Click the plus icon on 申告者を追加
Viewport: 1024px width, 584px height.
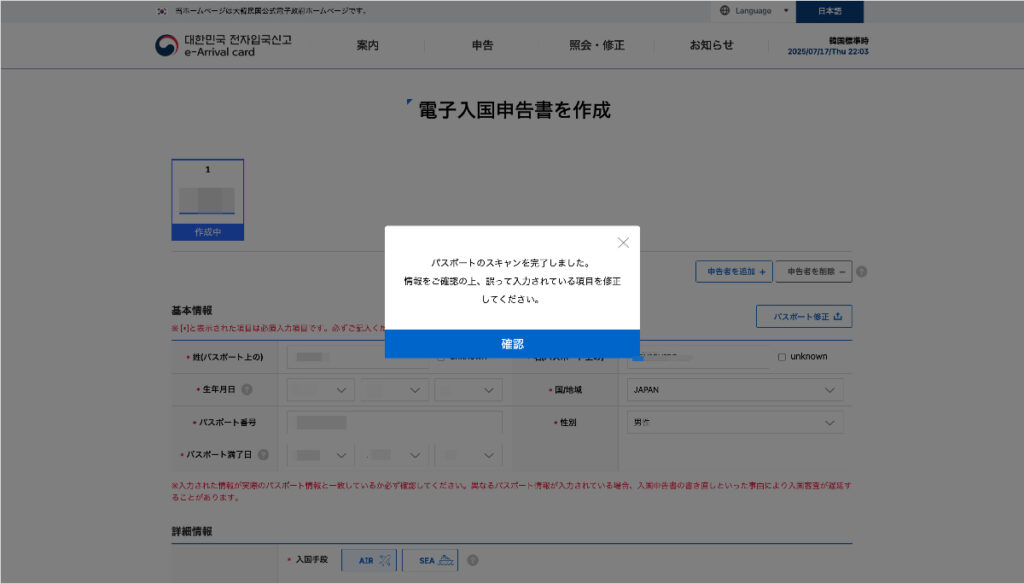pos(763,271)
